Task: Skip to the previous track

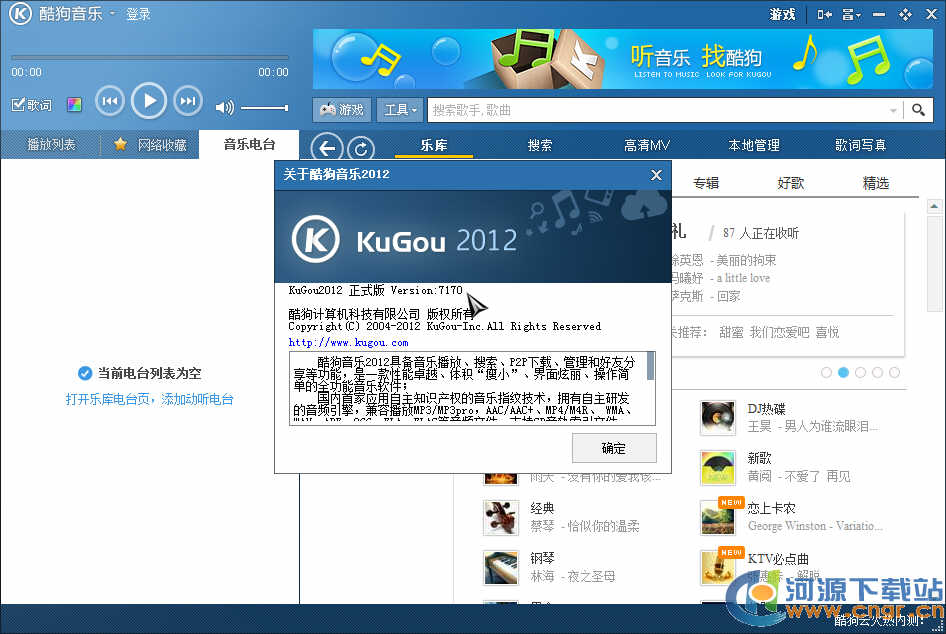Action: coord(109,100)
